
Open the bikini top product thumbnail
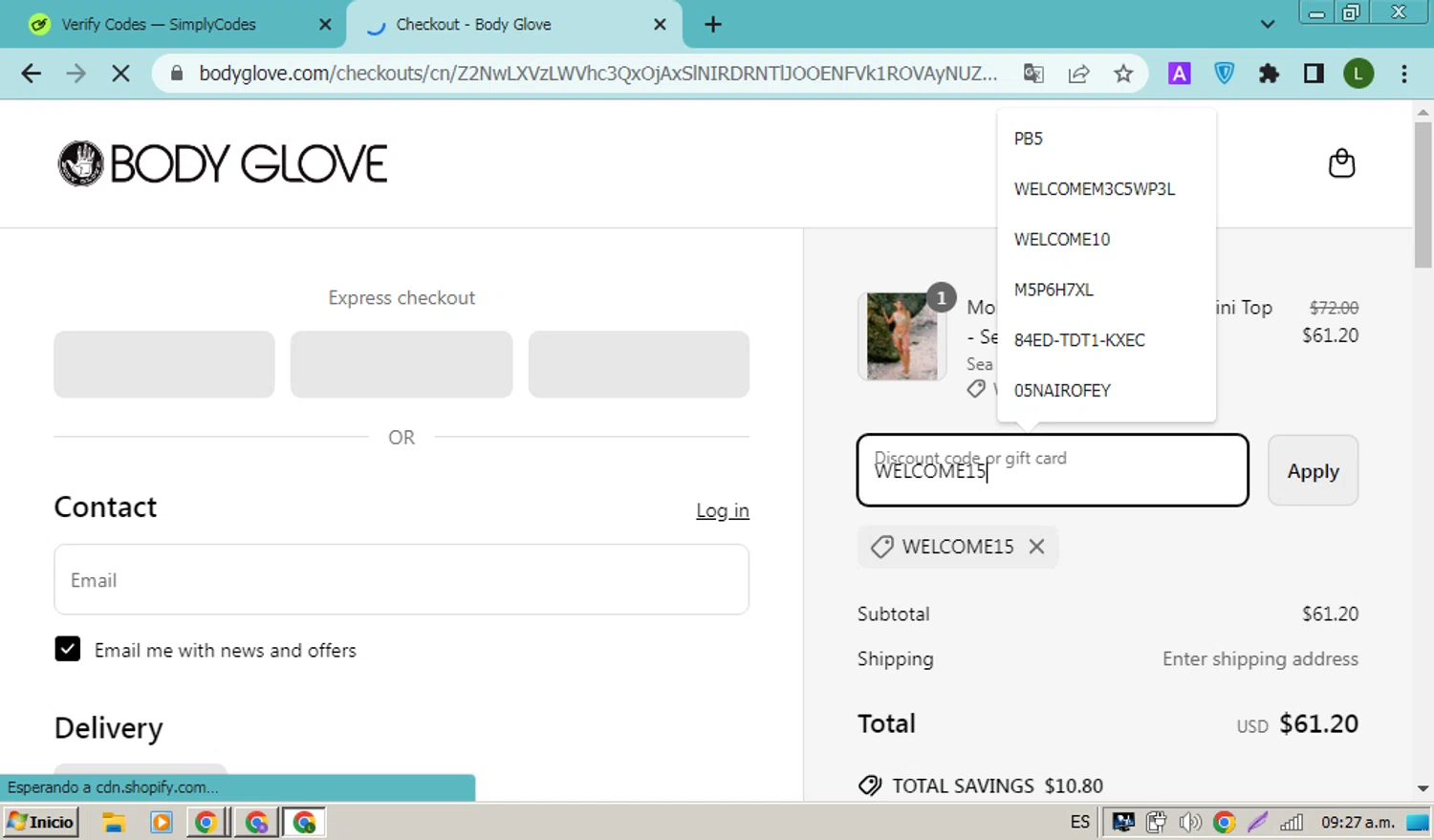click(902, 336)
